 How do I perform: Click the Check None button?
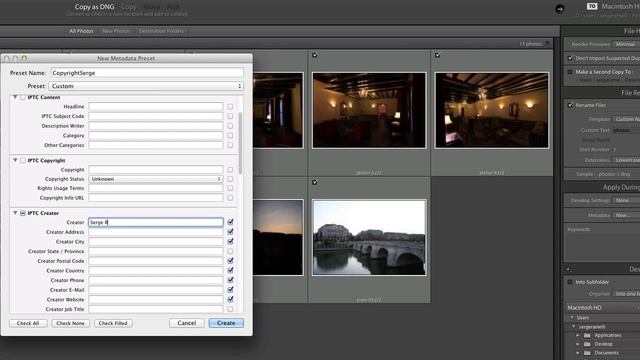70,323
